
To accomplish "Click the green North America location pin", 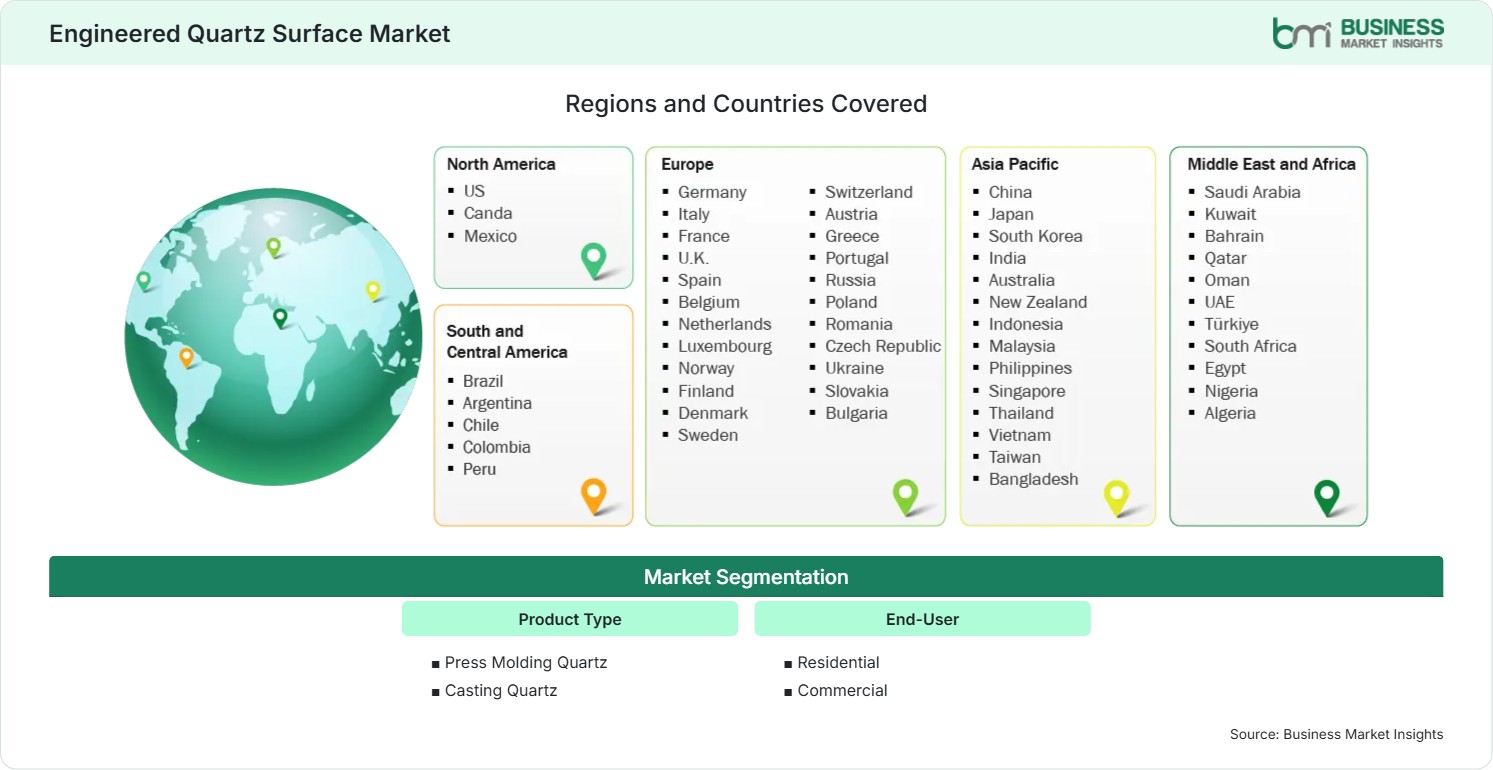I will (x=594, y=261).
